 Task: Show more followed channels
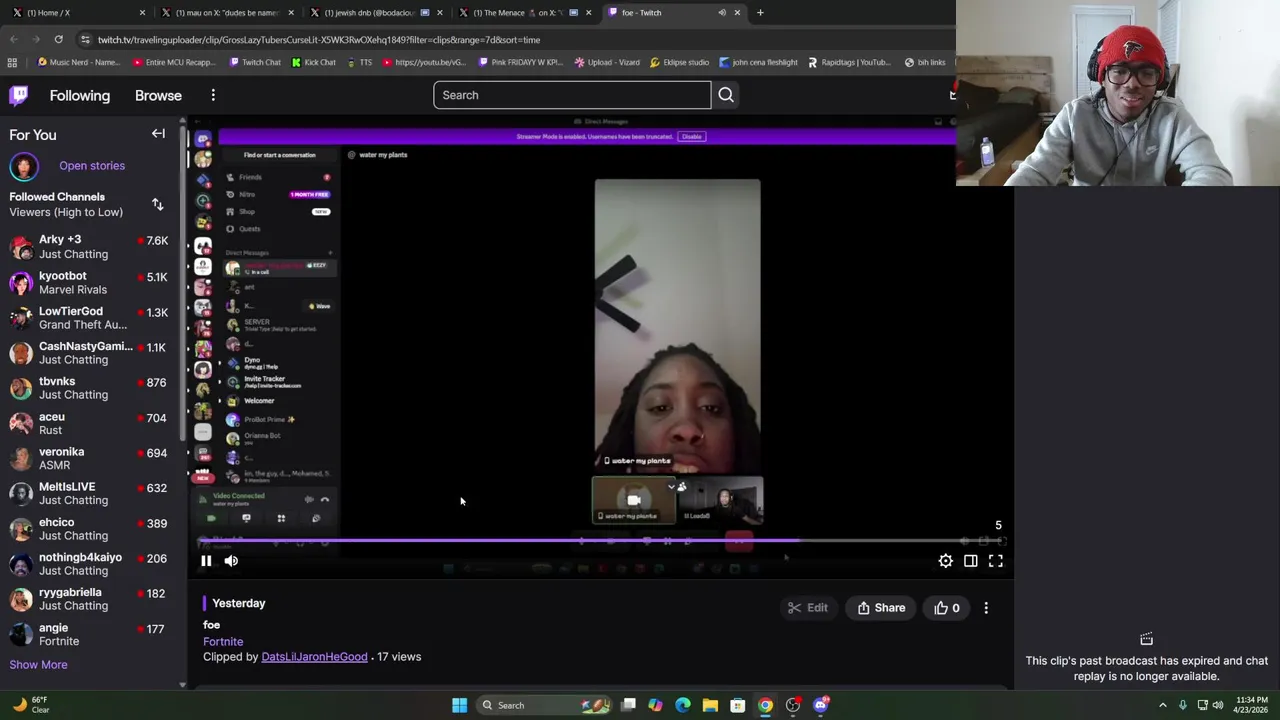(x=38, y=664)
